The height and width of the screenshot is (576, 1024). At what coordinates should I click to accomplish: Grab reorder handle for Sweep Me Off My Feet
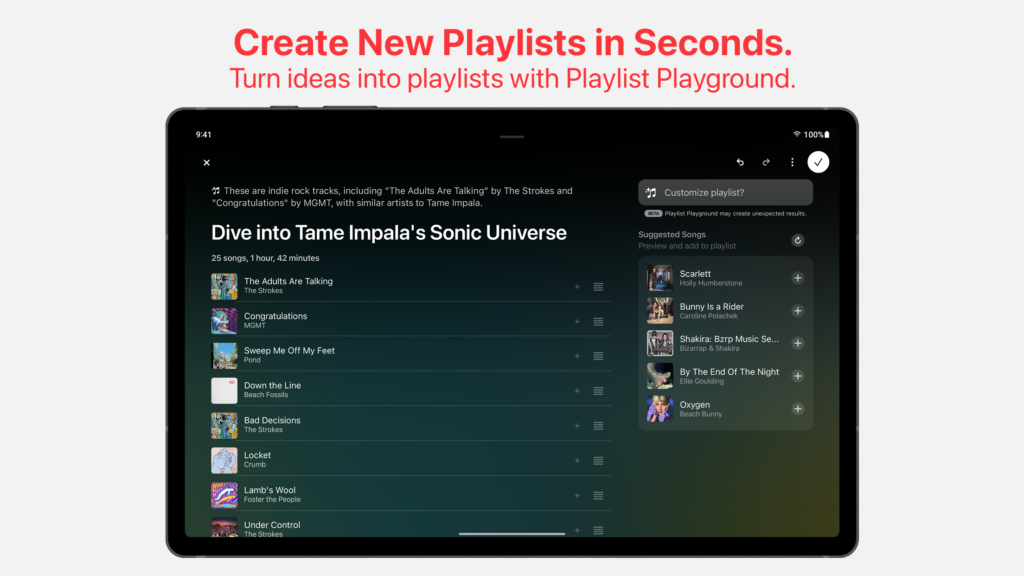(598, 356)
